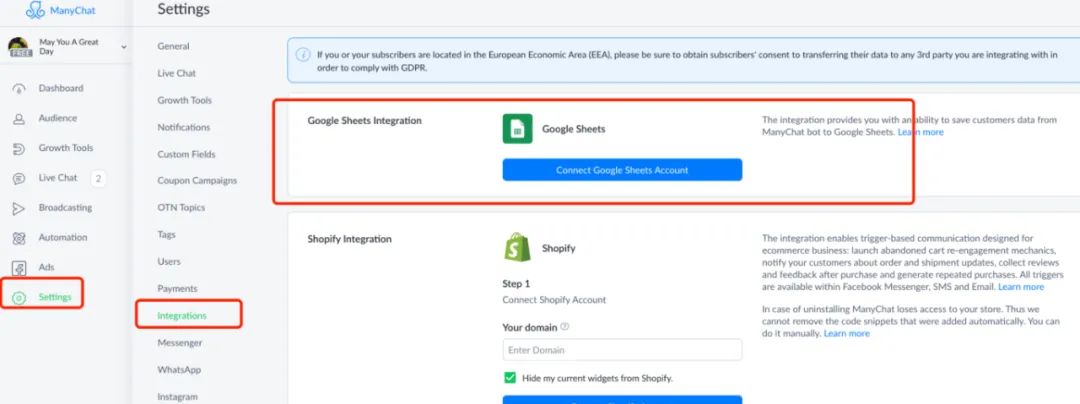This screenshot has height=404, width=1080.
Task: Click the Automation icon in sidebar
Action: tap(19, 237)
